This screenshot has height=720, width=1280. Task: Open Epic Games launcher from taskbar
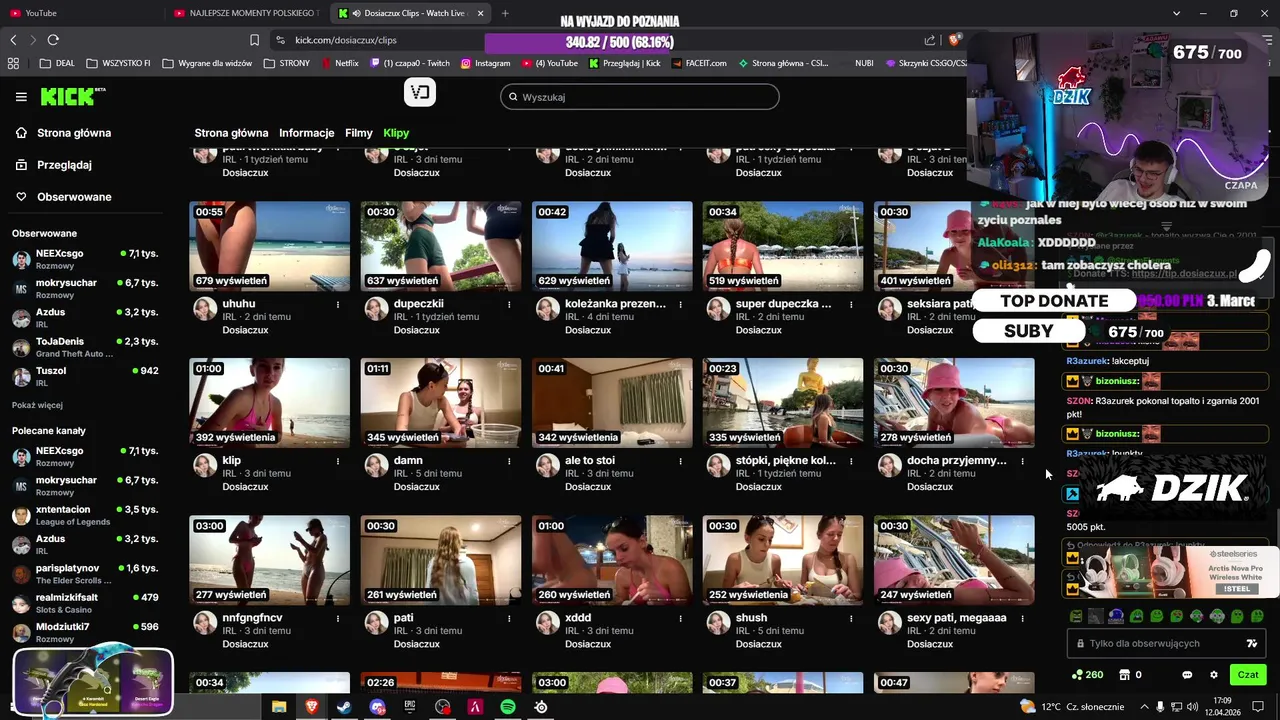pos(410,707)
